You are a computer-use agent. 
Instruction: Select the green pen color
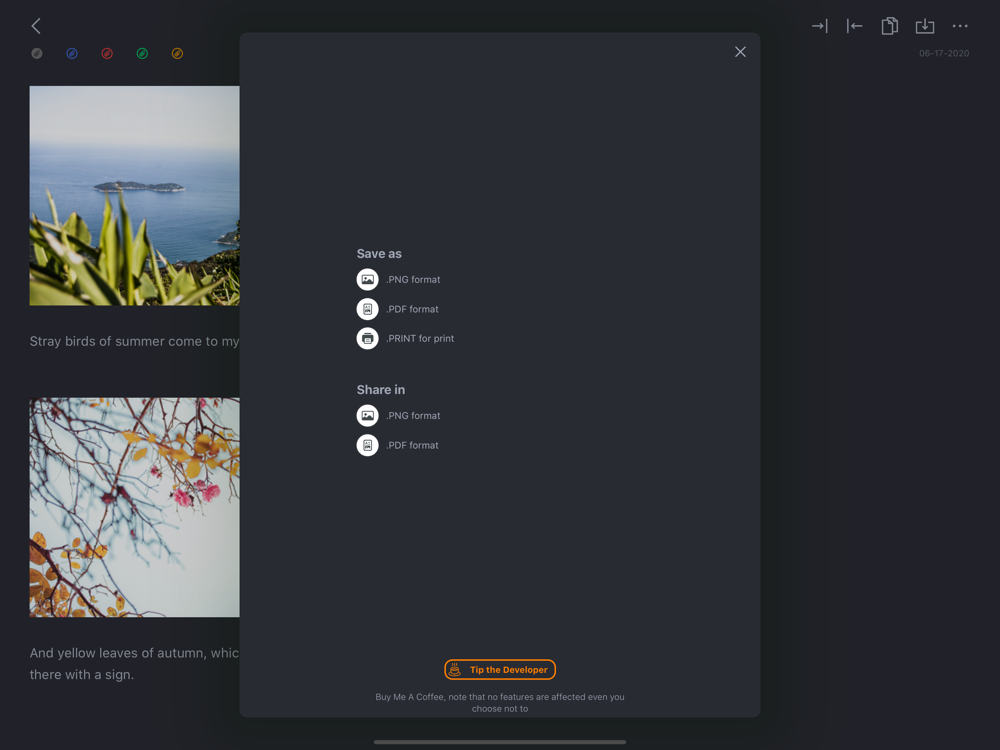click(142, 54)
